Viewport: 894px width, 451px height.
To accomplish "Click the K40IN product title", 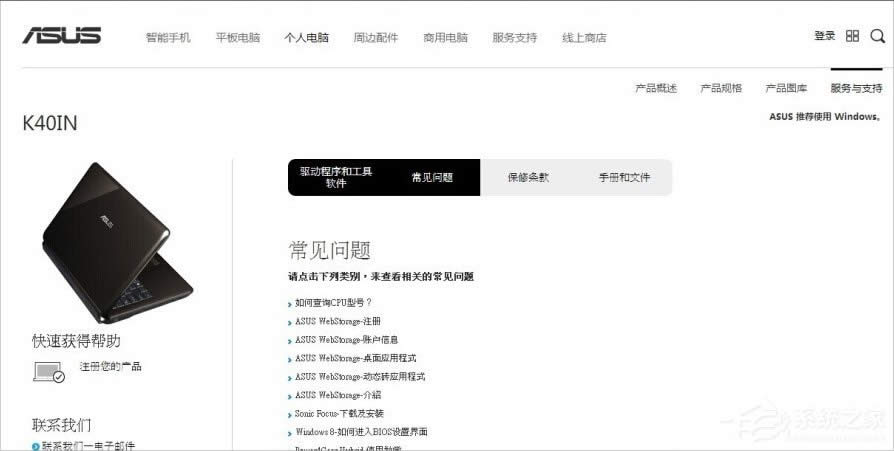I will [x=50, y=123].
